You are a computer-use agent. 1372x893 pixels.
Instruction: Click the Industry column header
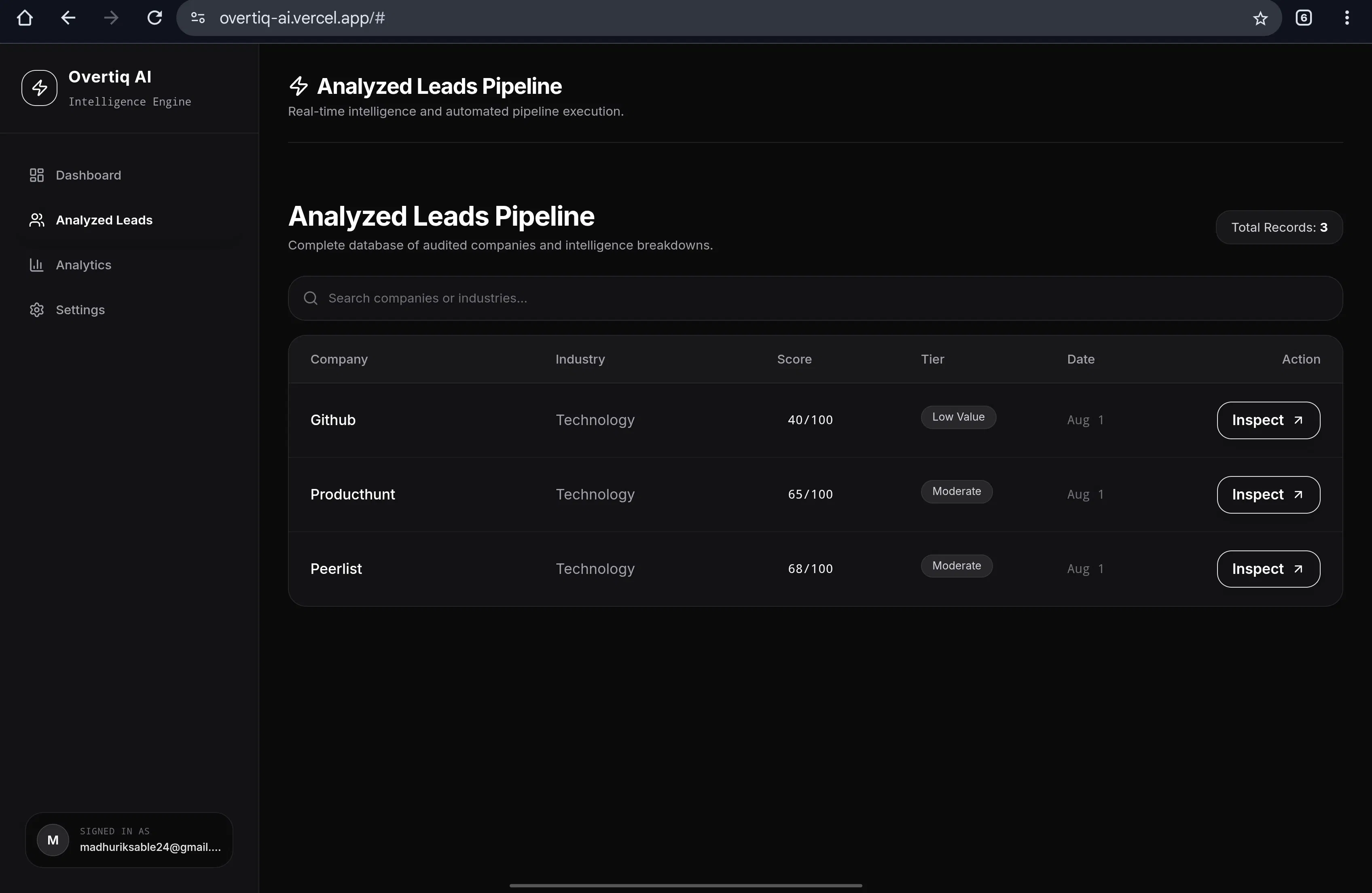click(580, 359)
